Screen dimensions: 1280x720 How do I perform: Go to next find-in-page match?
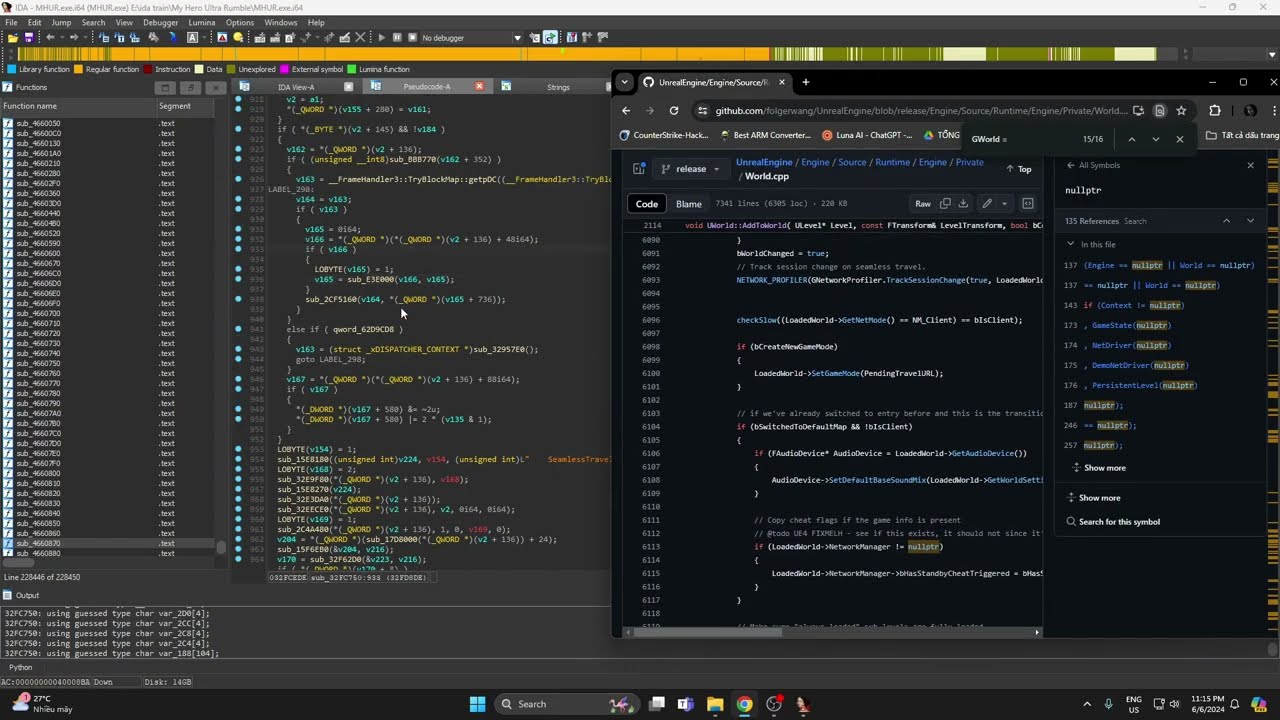coord(1155,139)
